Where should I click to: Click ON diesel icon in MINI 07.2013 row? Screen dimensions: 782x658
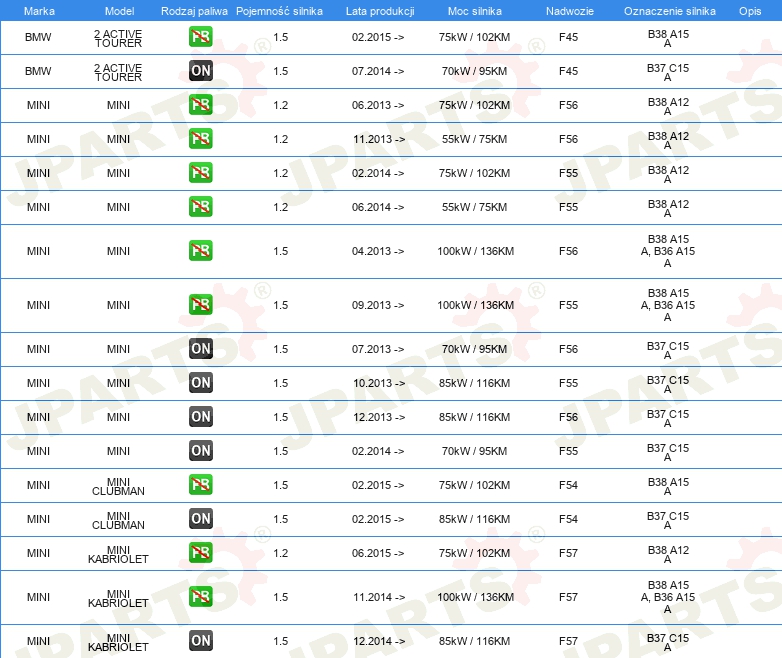click(200, 349)
